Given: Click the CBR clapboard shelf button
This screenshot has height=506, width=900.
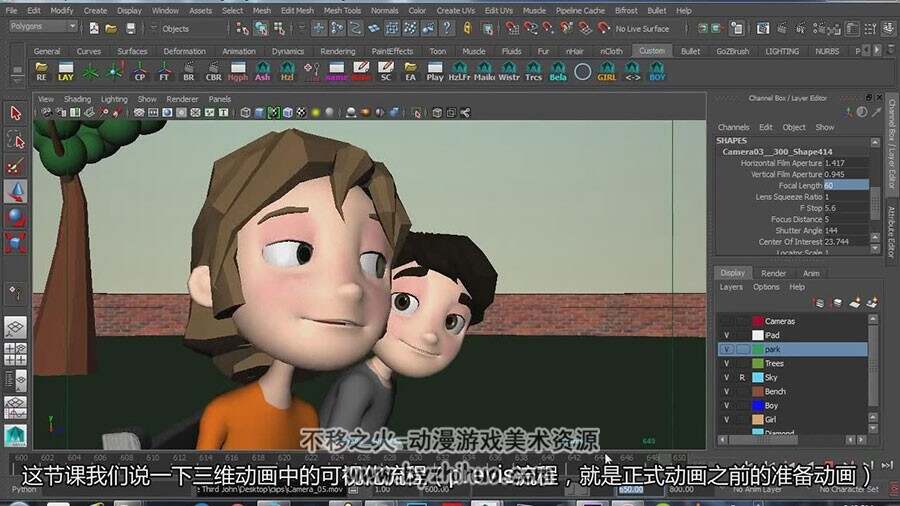Looking at the screenshot, I should pos(214,72).
